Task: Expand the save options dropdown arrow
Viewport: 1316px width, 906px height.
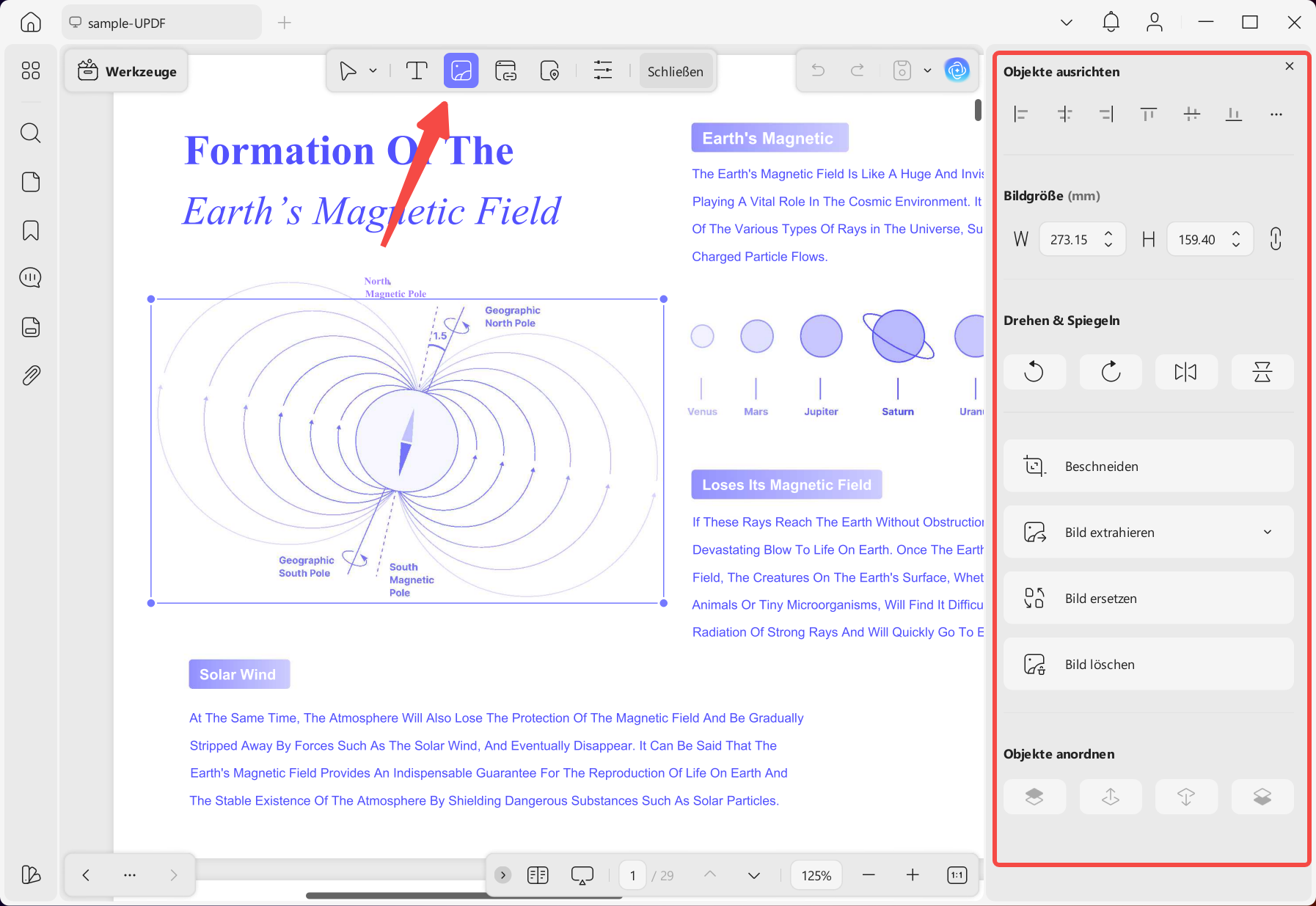Action: pyautogui.click(x=927, y=70)
